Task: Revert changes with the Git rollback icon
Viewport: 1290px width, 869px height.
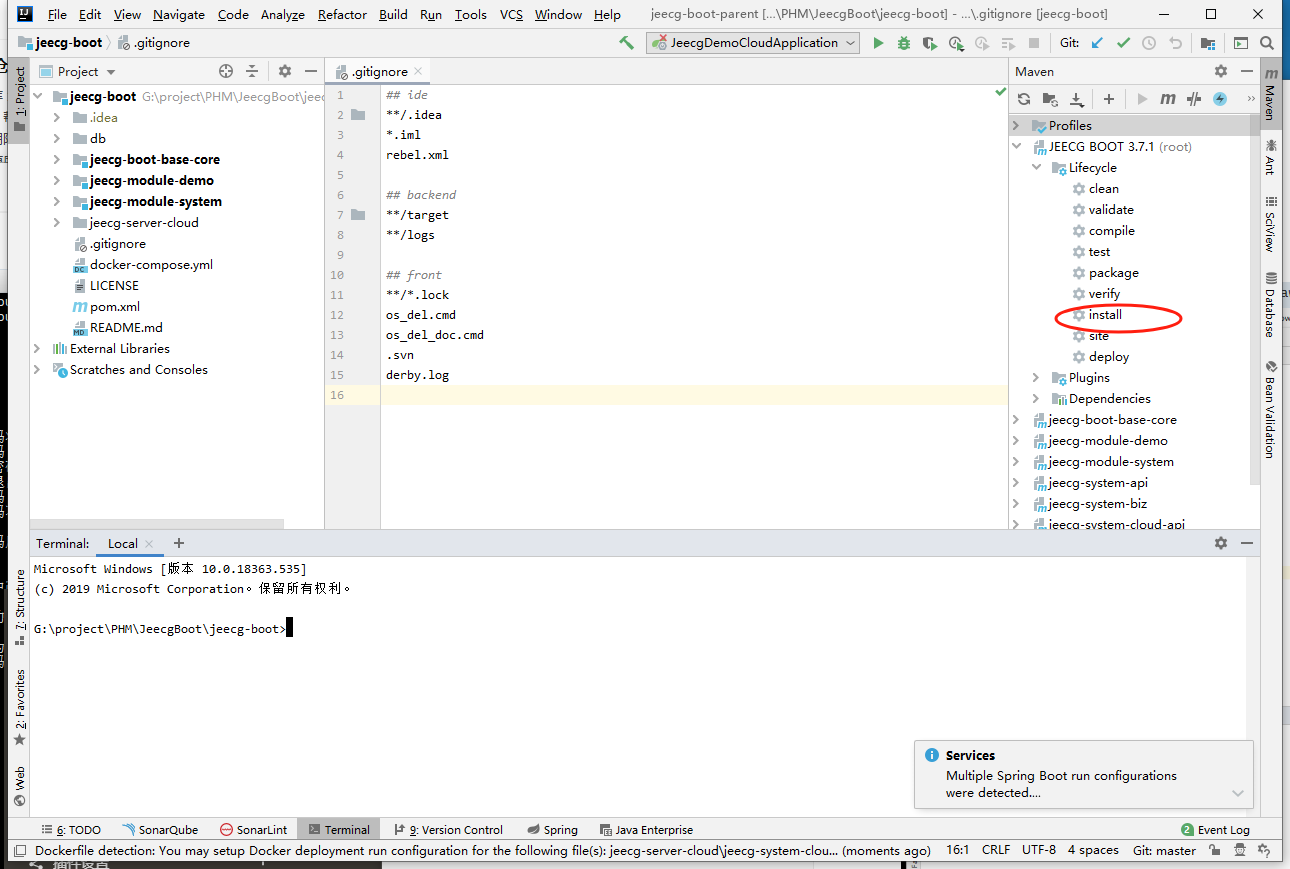Action: (1175, 43)
